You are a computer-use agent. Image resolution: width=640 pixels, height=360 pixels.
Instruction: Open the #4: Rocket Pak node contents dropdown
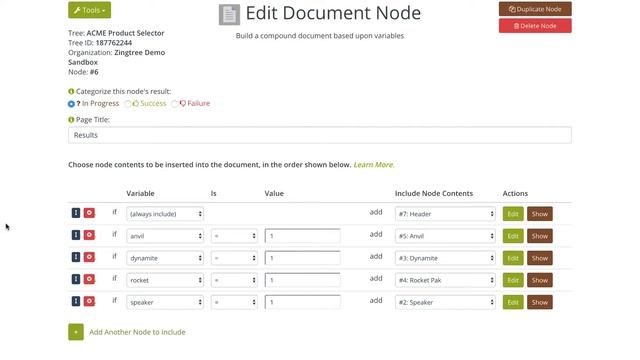coord(445,280)
